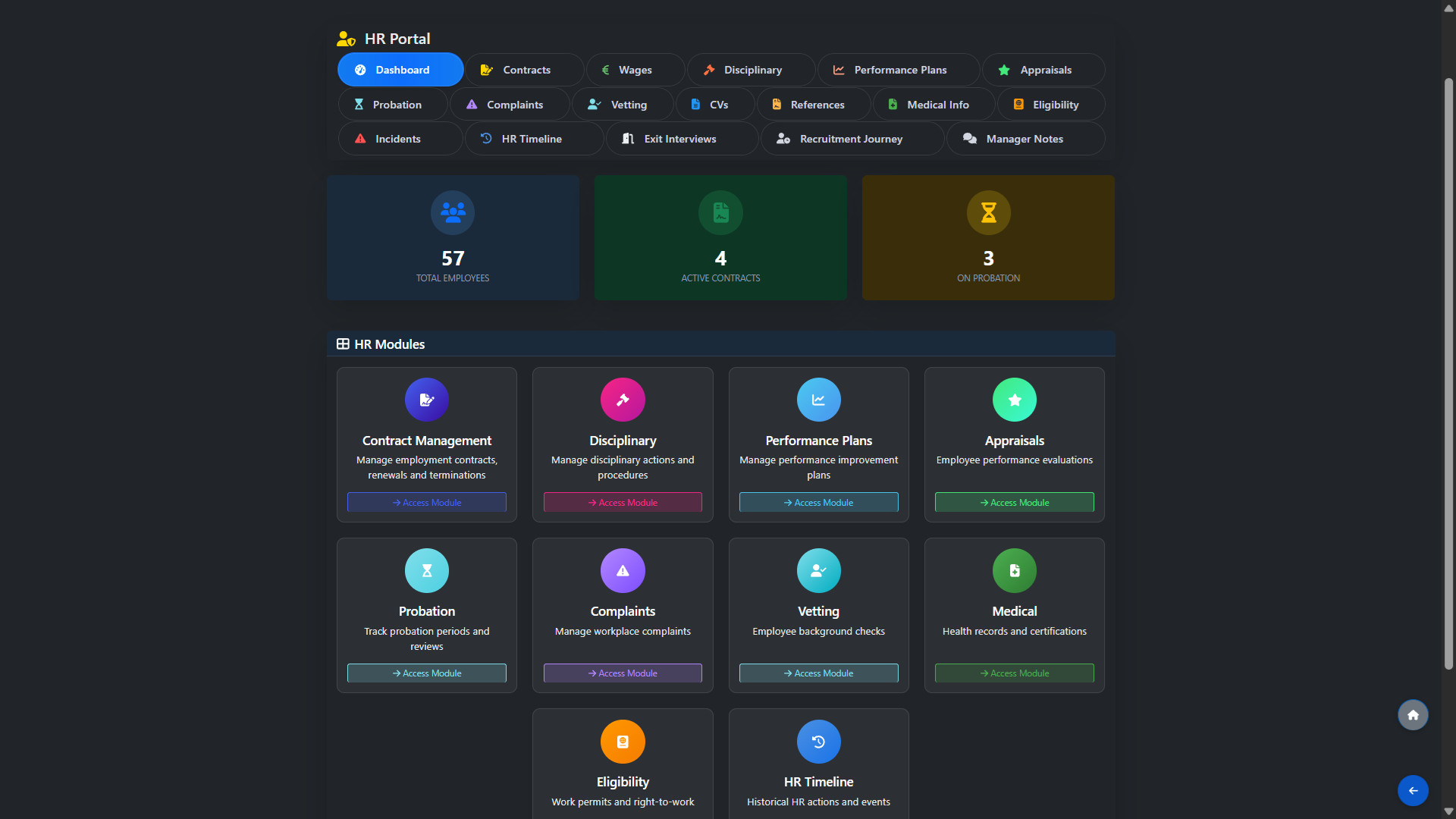Click the Eligibility passport circle icon

623,742
